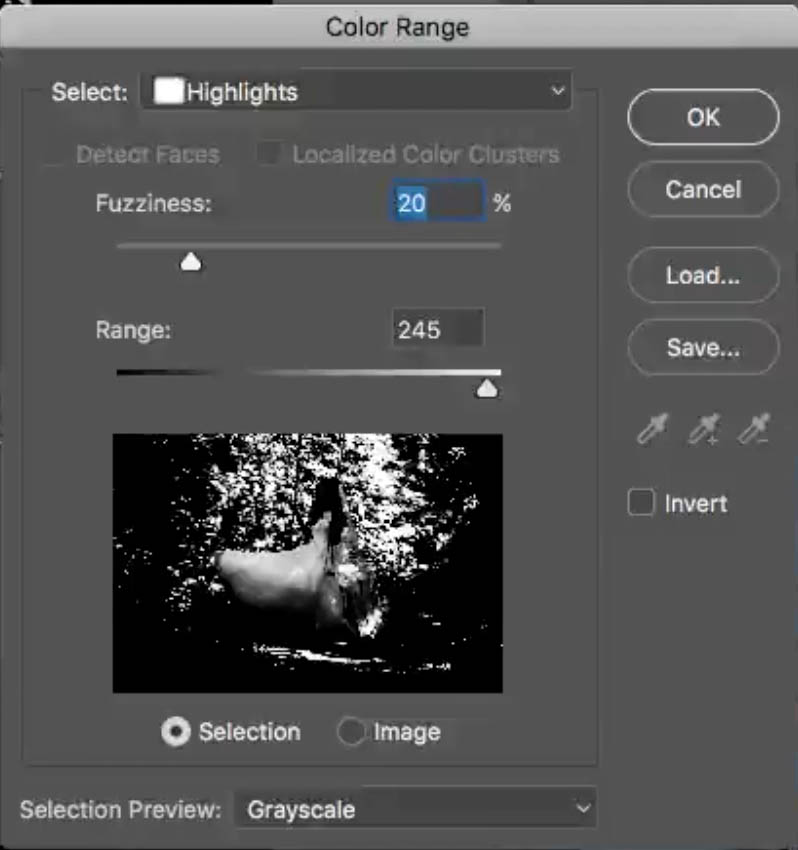
Task: Click the Save... button
Action: [702, 347]
